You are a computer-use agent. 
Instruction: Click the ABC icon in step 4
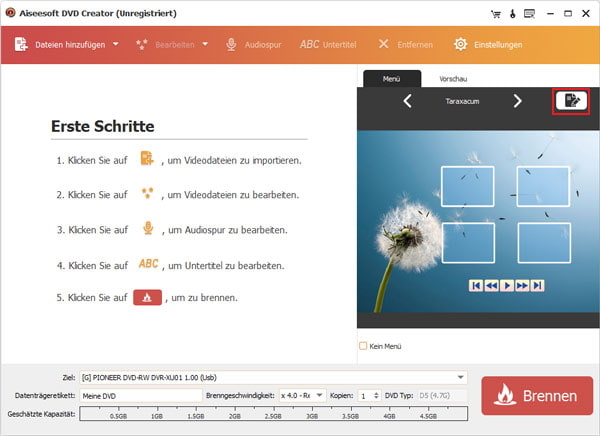coord(148,264)
